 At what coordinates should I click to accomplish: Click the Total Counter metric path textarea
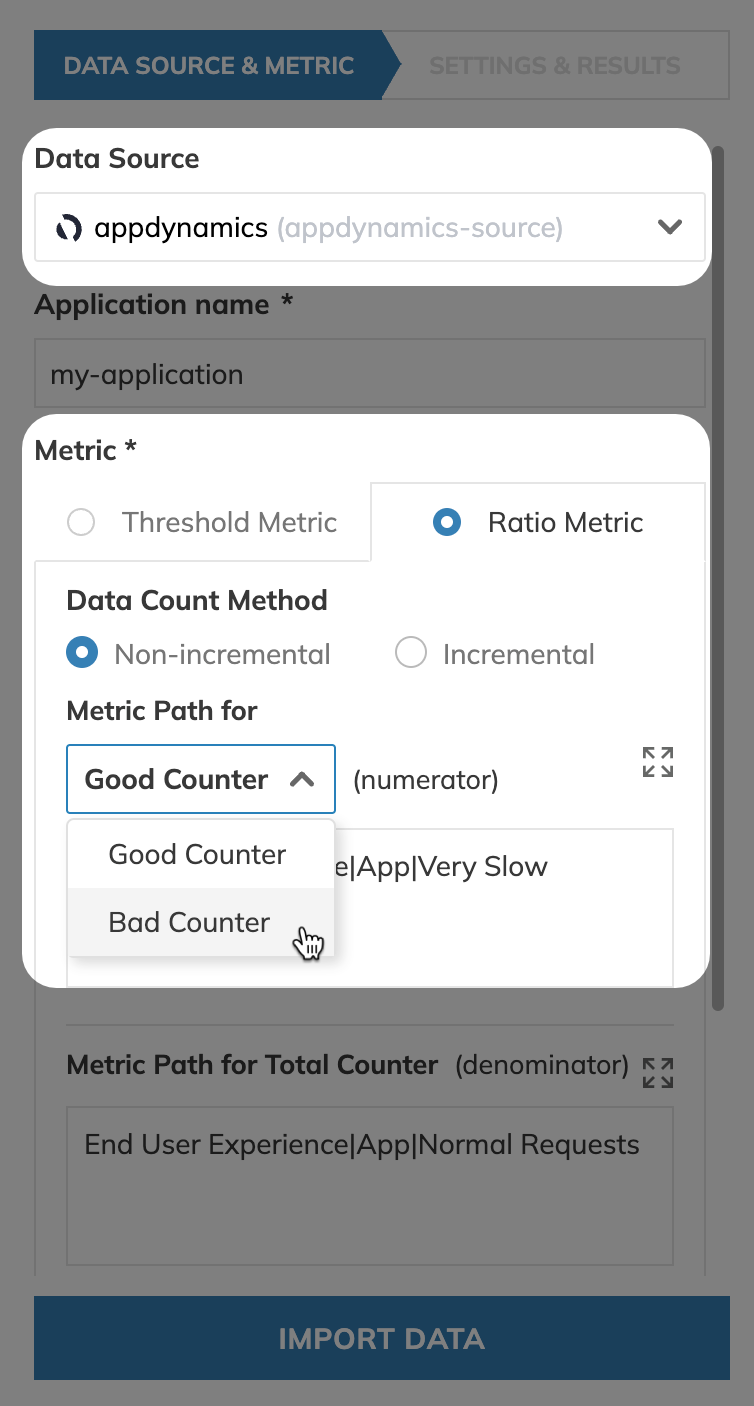[370, 1186]
